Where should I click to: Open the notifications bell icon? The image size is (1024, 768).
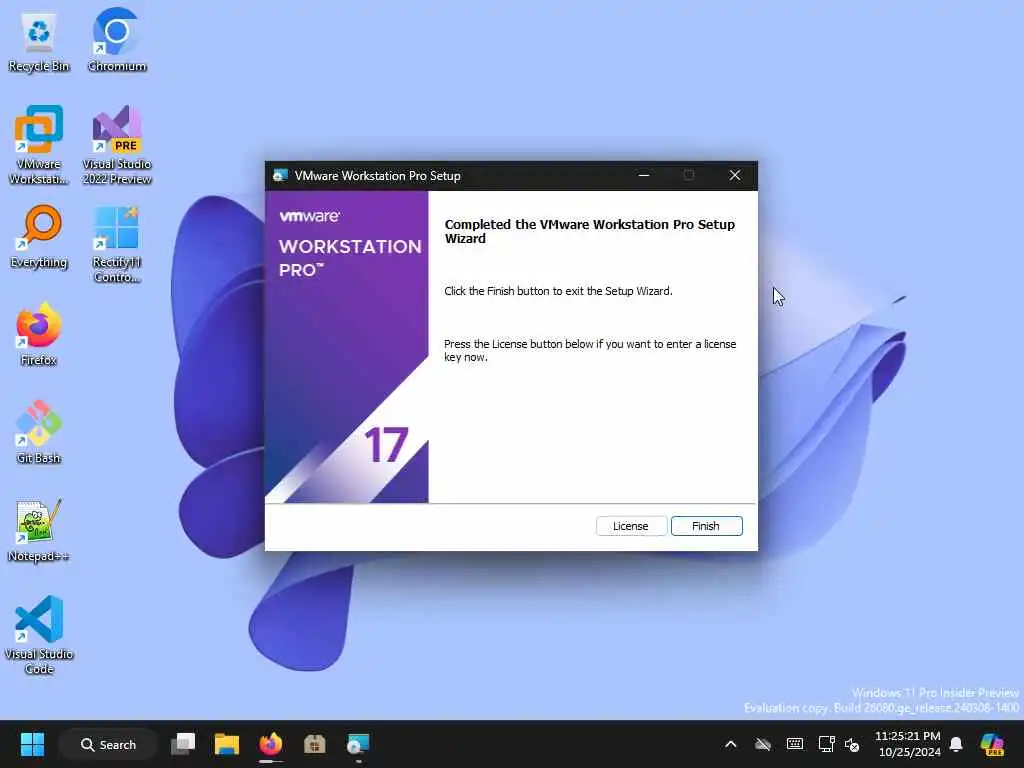[956, 744]
